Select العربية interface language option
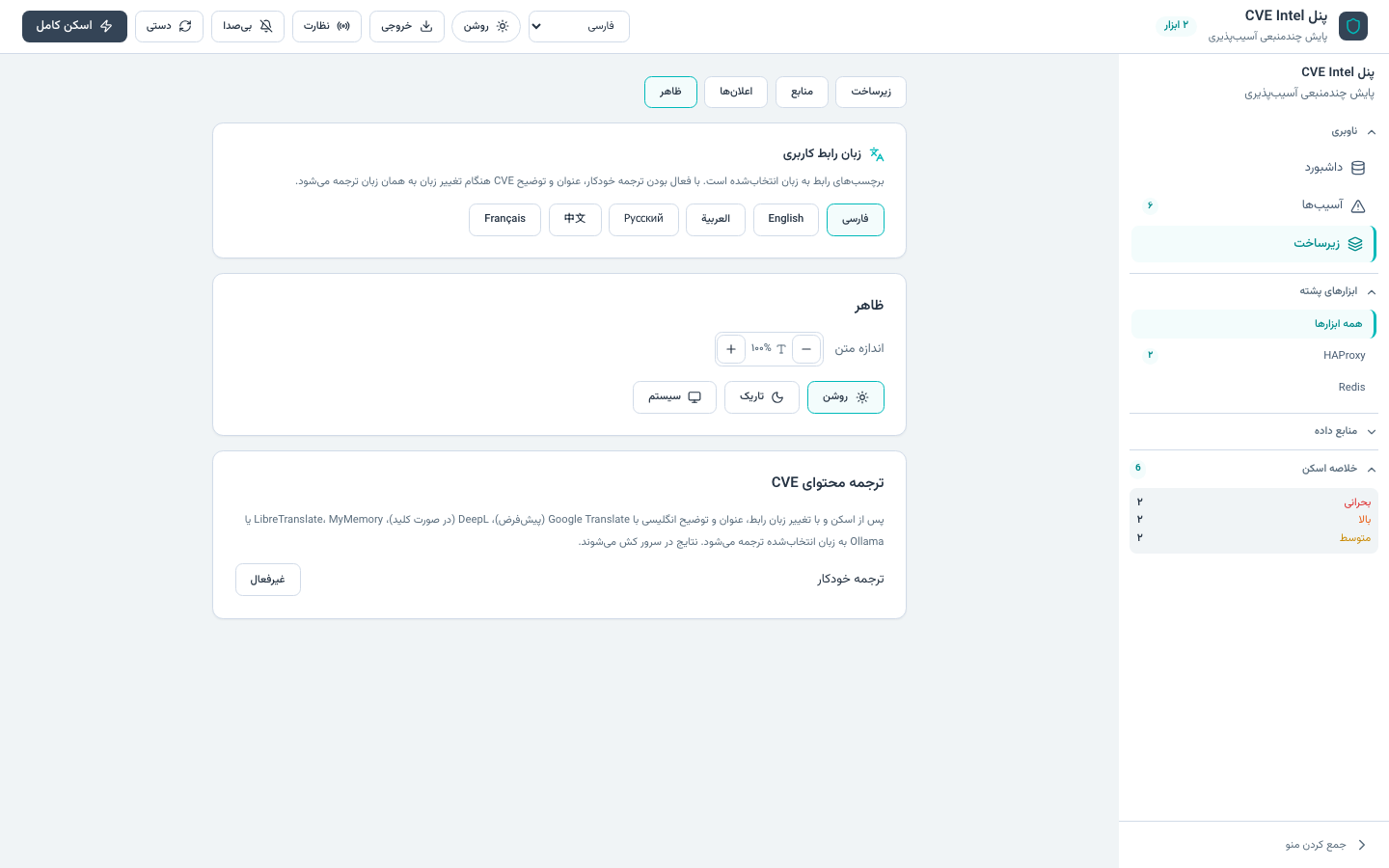 pyautogui.click(x=716, y=220)
